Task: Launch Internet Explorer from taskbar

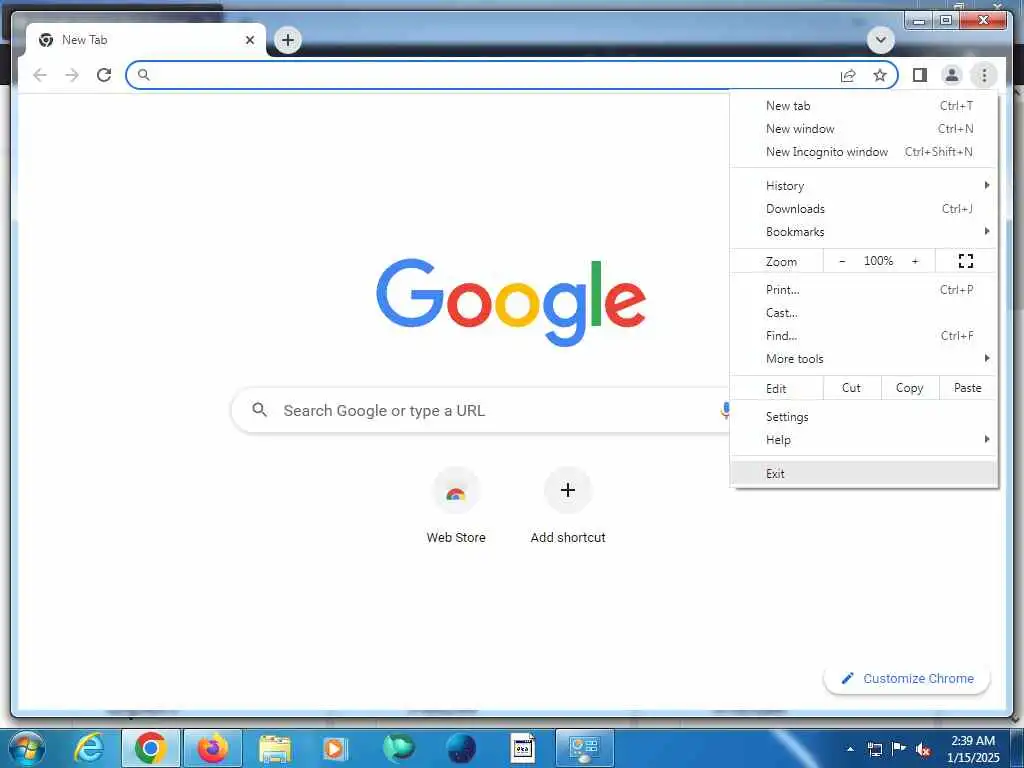Action: pyautogui.click(x=89, y=748)
